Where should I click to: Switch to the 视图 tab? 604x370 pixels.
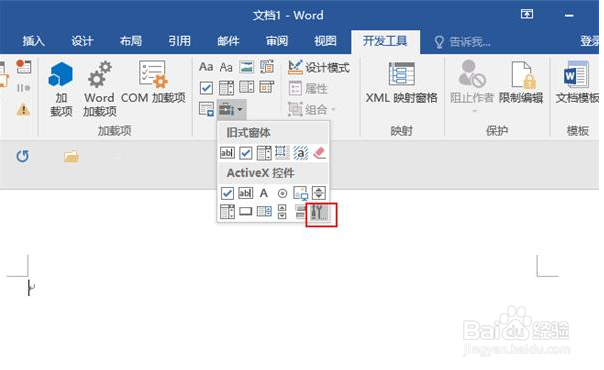[x=325, y=41]
